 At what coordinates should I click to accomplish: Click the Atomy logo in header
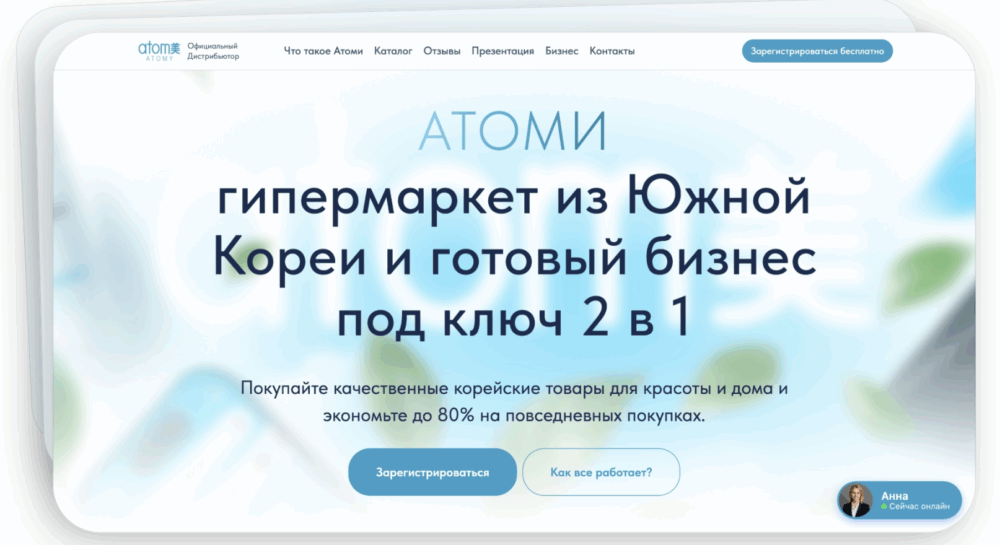[x=157, y=50]
